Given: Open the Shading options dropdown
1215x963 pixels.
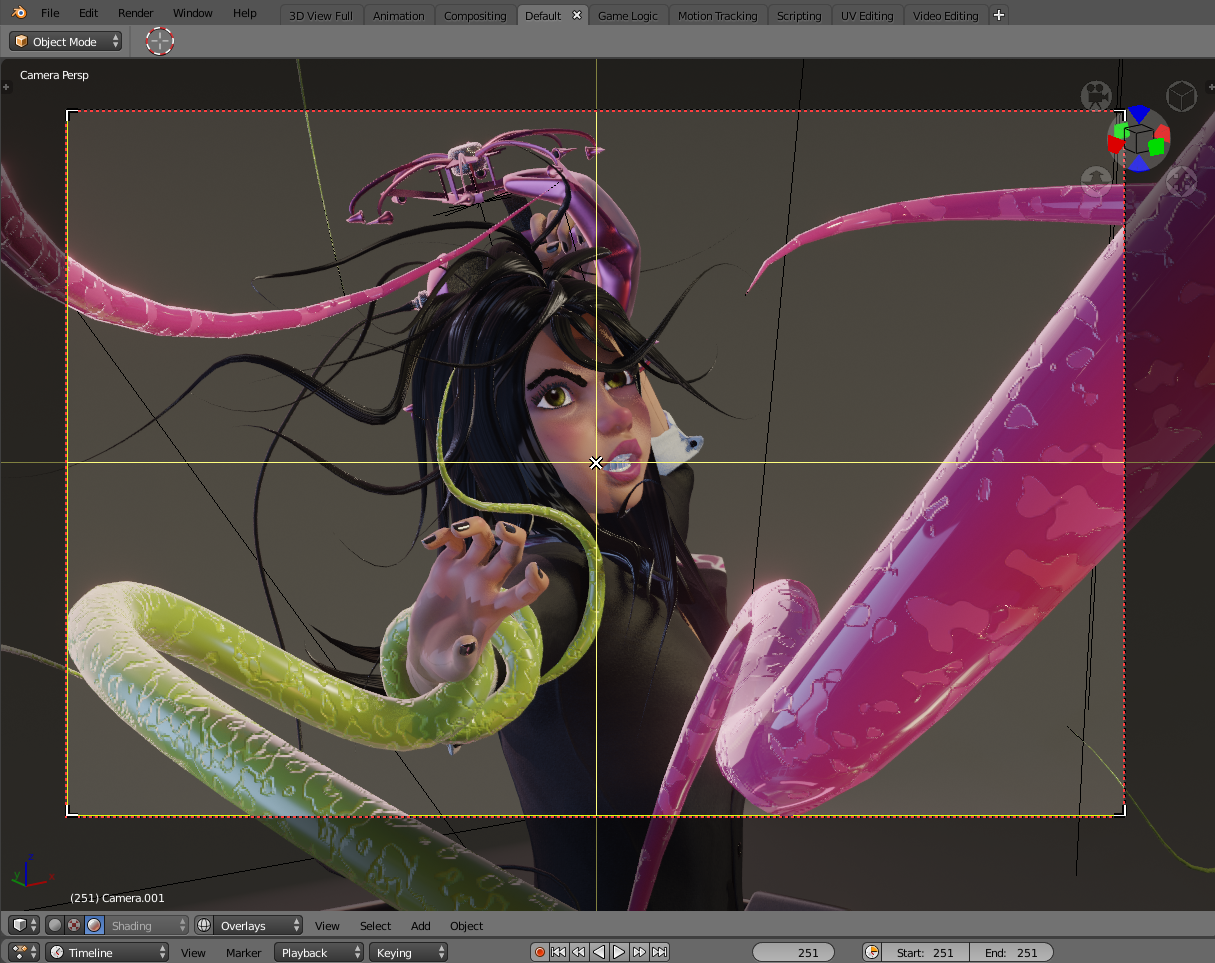Looking at the screenshot, I should click(147, 926).
